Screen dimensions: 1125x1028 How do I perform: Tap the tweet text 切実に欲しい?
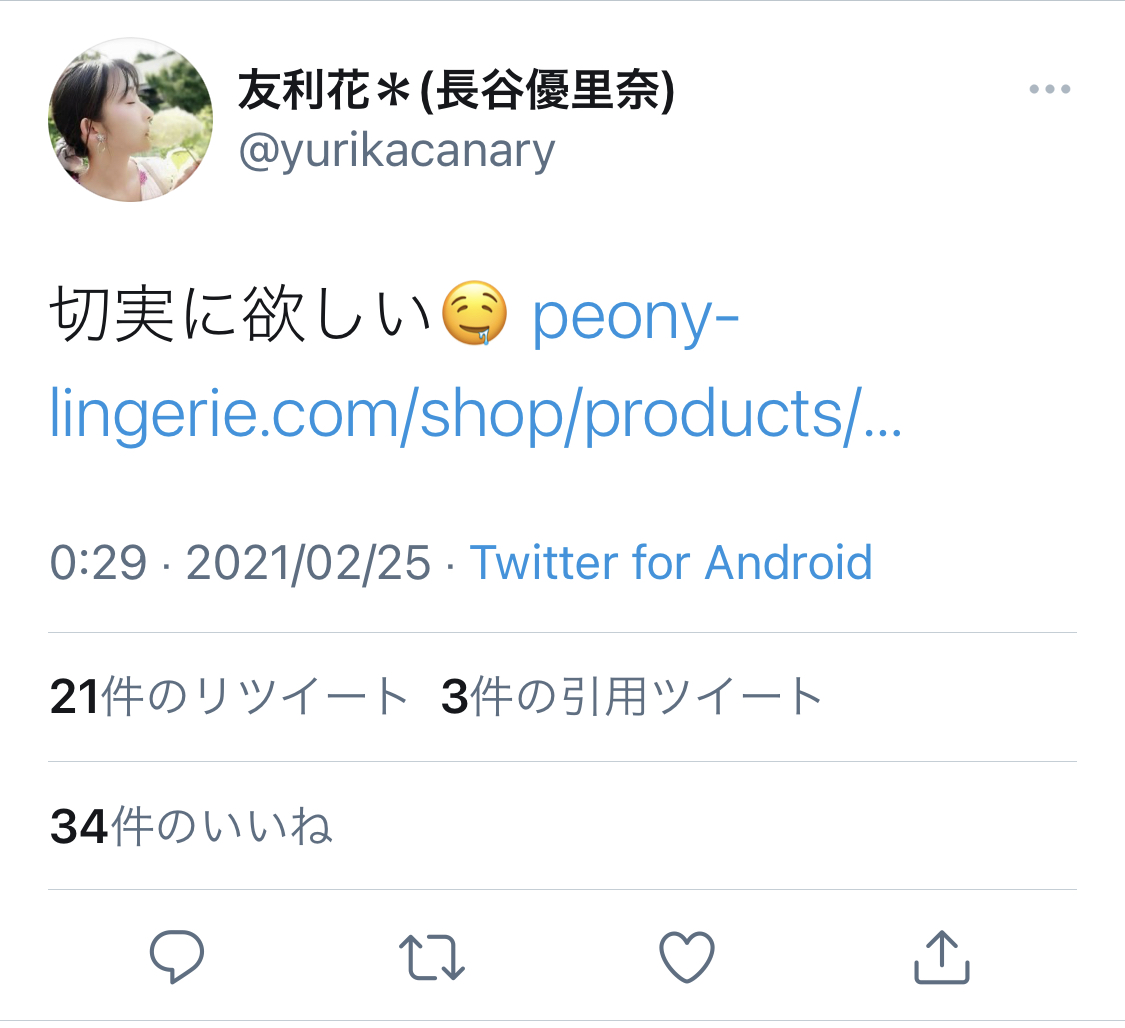pos(240,319)
